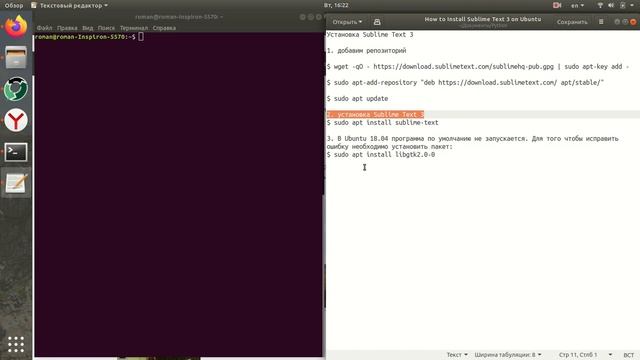
Task: Open the system menu arrow in top bar
Action: coord(632,5)
